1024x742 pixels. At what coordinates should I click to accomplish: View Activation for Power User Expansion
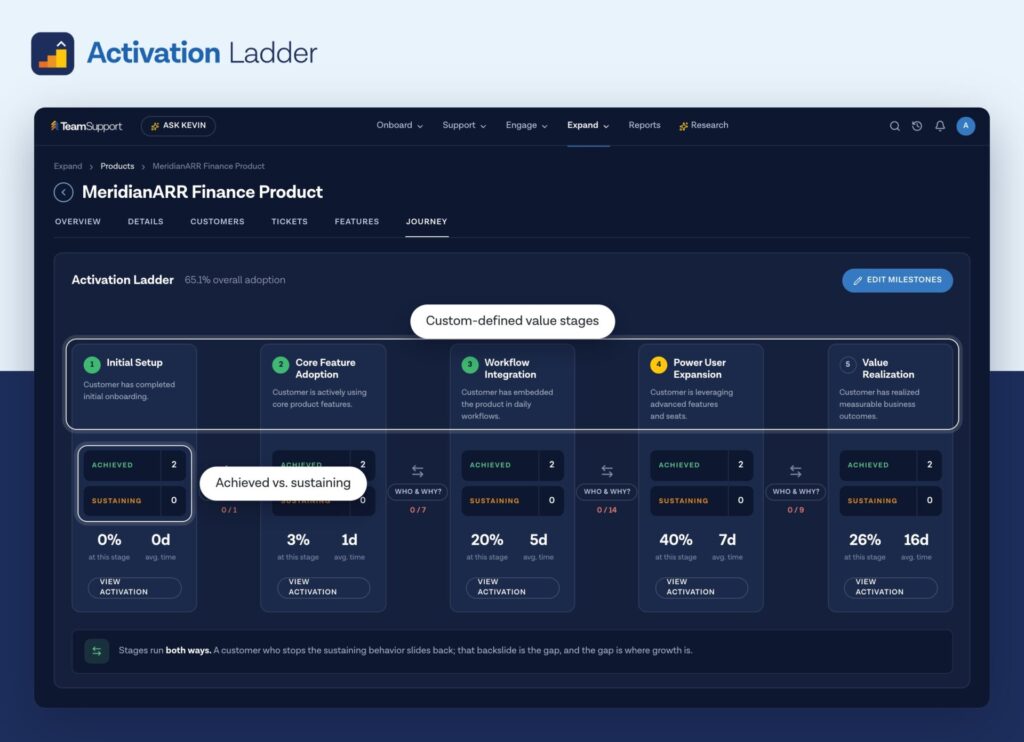click(701, 587)
